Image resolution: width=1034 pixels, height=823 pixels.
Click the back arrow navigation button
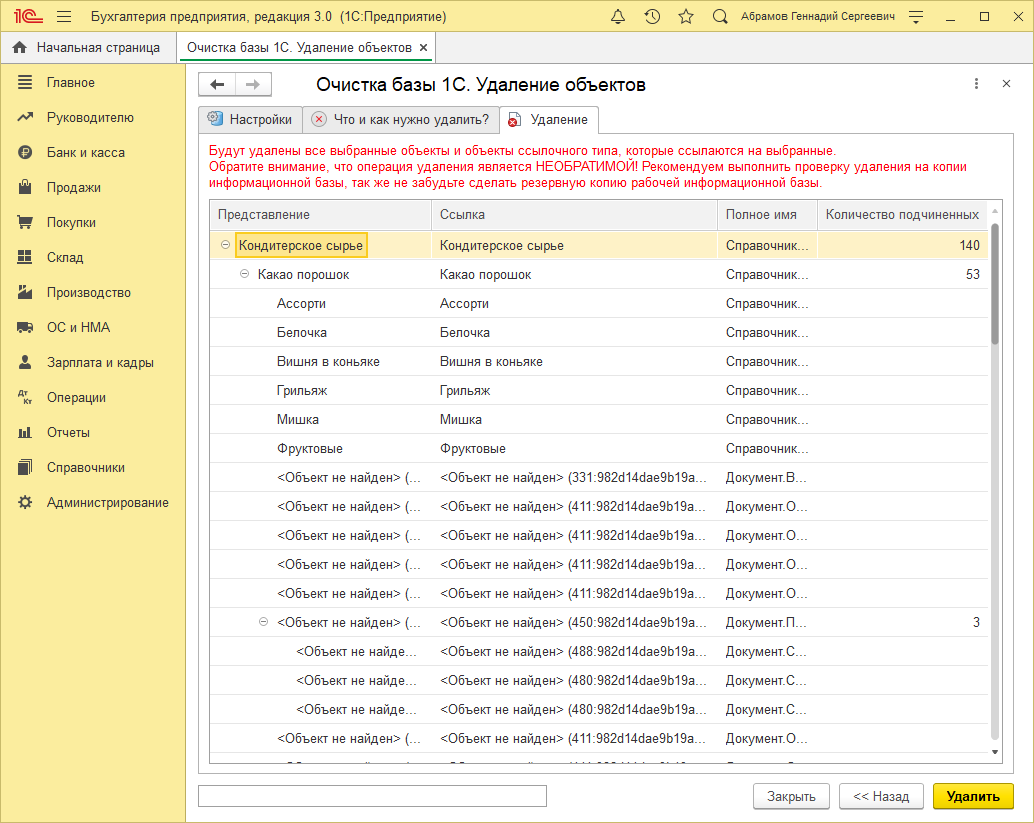(217, 85)
